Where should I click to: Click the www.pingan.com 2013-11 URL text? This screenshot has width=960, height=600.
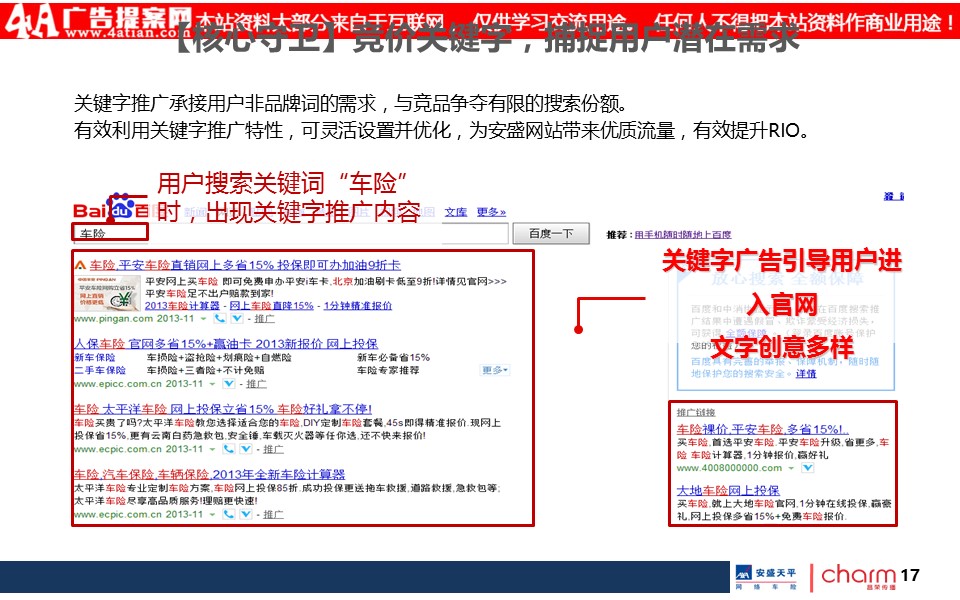134,318
